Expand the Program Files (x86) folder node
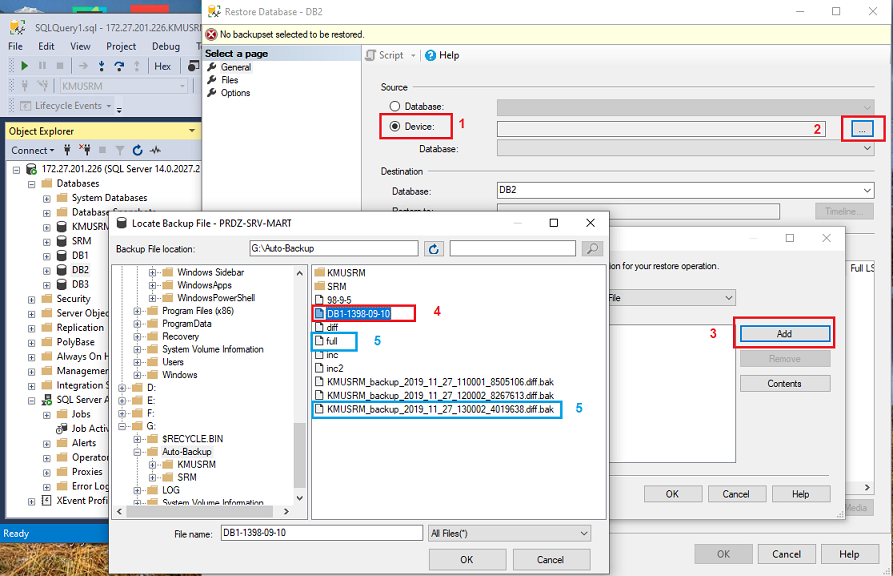893x576 pixels. coord(138,311)
